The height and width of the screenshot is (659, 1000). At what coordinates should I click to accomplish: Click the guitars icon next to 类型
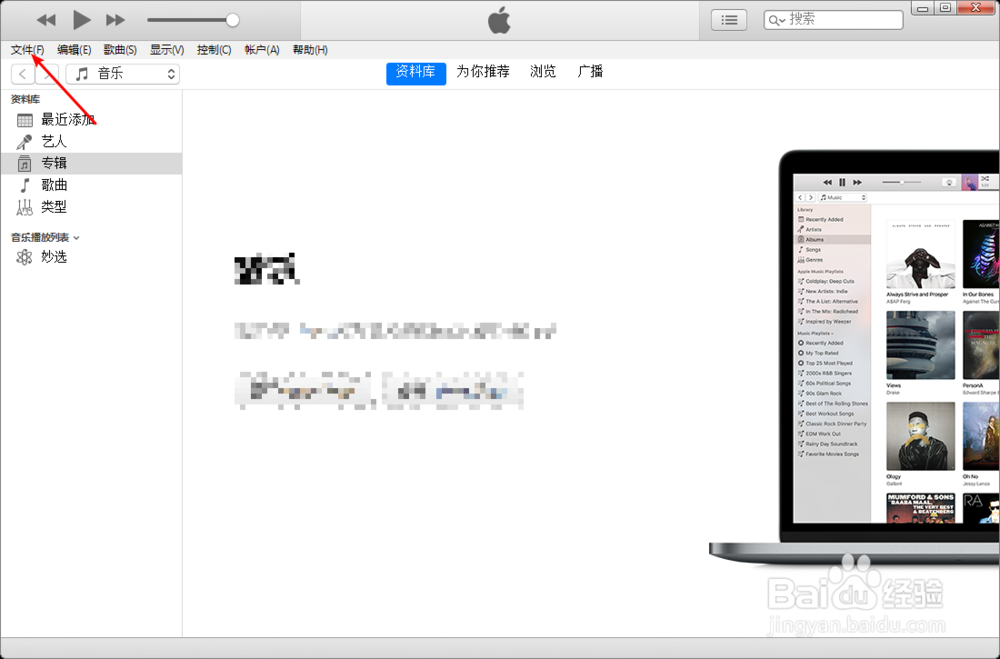click(x=24, y=207)
